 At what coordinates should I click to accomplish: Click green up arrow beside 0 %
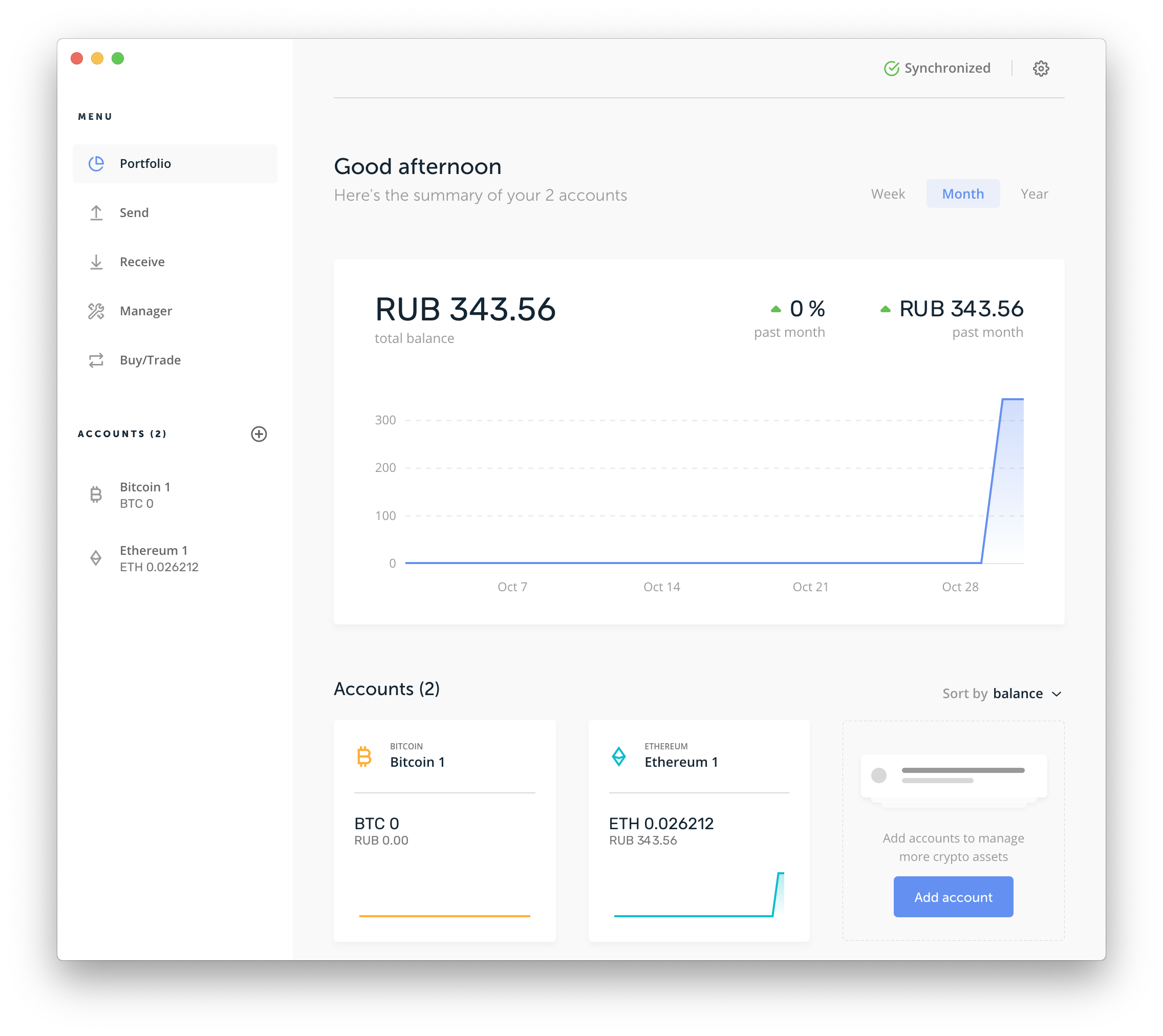coord(776,309)
